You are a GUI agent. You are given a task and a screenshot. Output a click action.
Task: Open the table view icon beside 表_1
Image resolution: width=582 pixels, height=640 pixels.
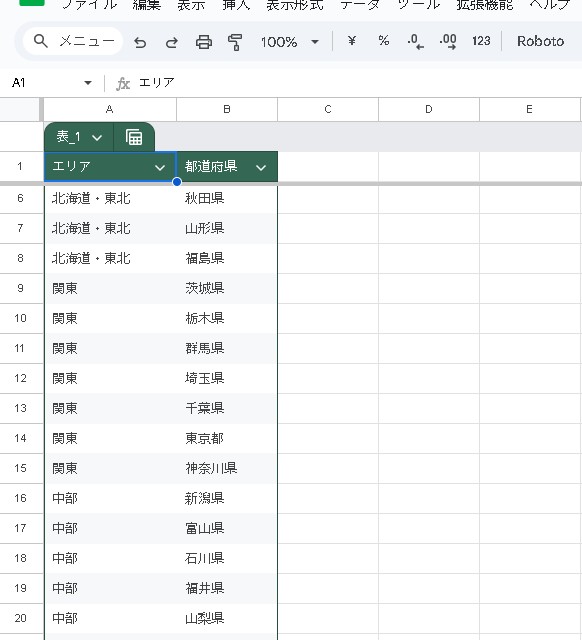134,137
